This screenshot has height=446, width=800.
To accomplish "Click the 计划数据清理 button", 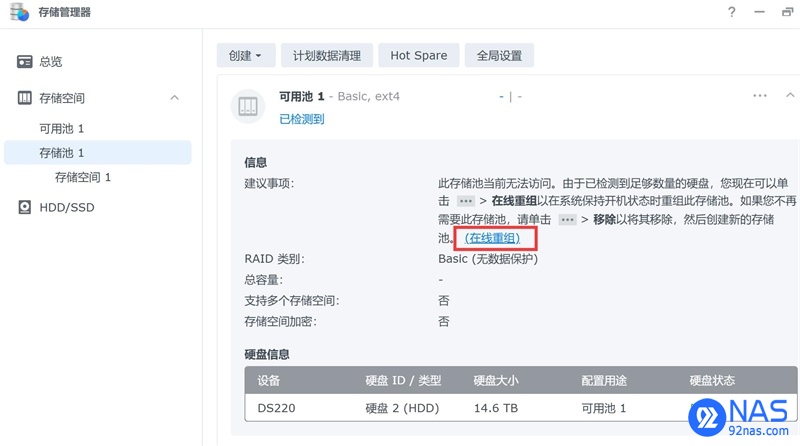I will pos(327,55).
